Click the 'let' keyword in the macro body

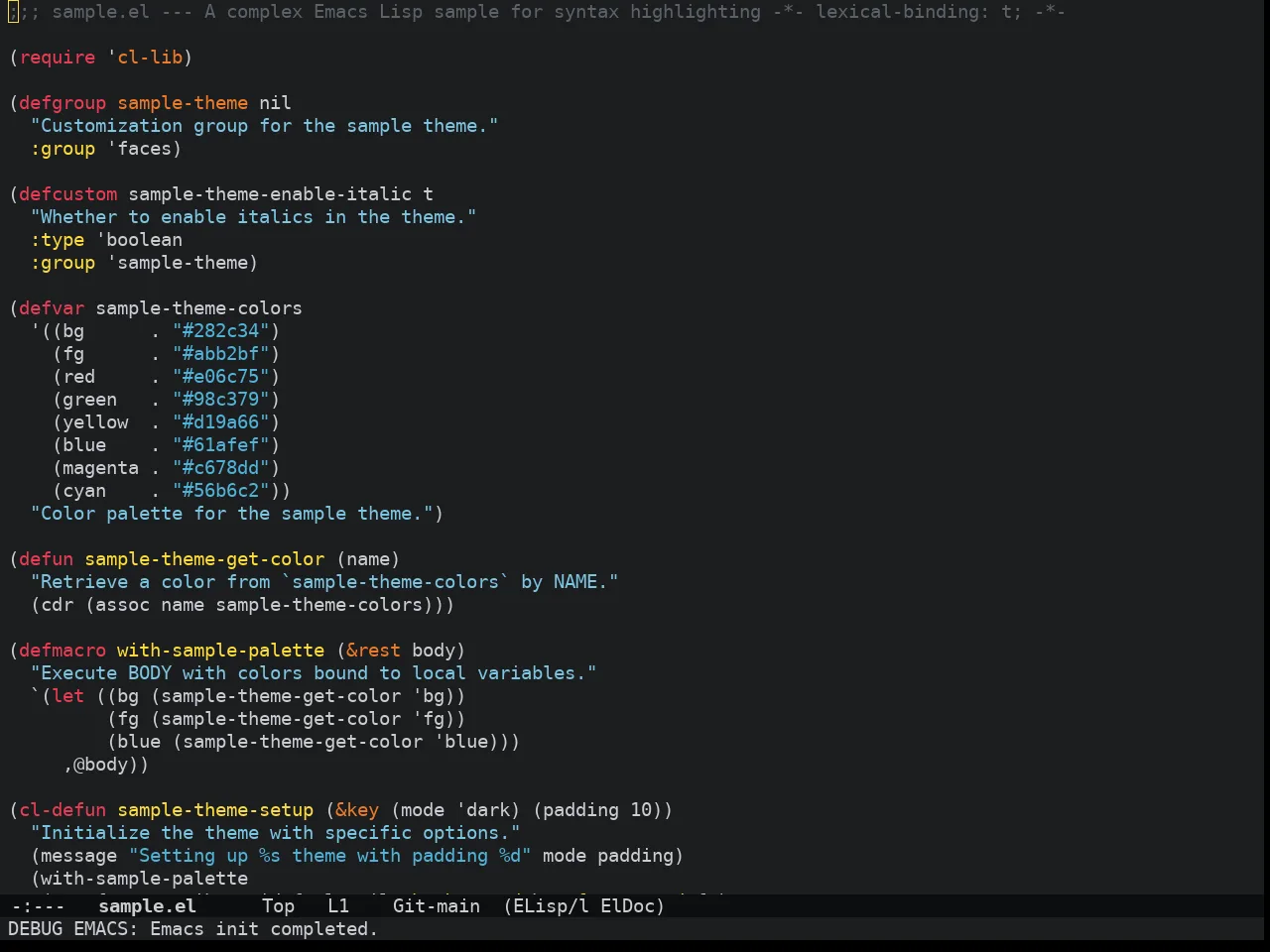coord(68,696)
